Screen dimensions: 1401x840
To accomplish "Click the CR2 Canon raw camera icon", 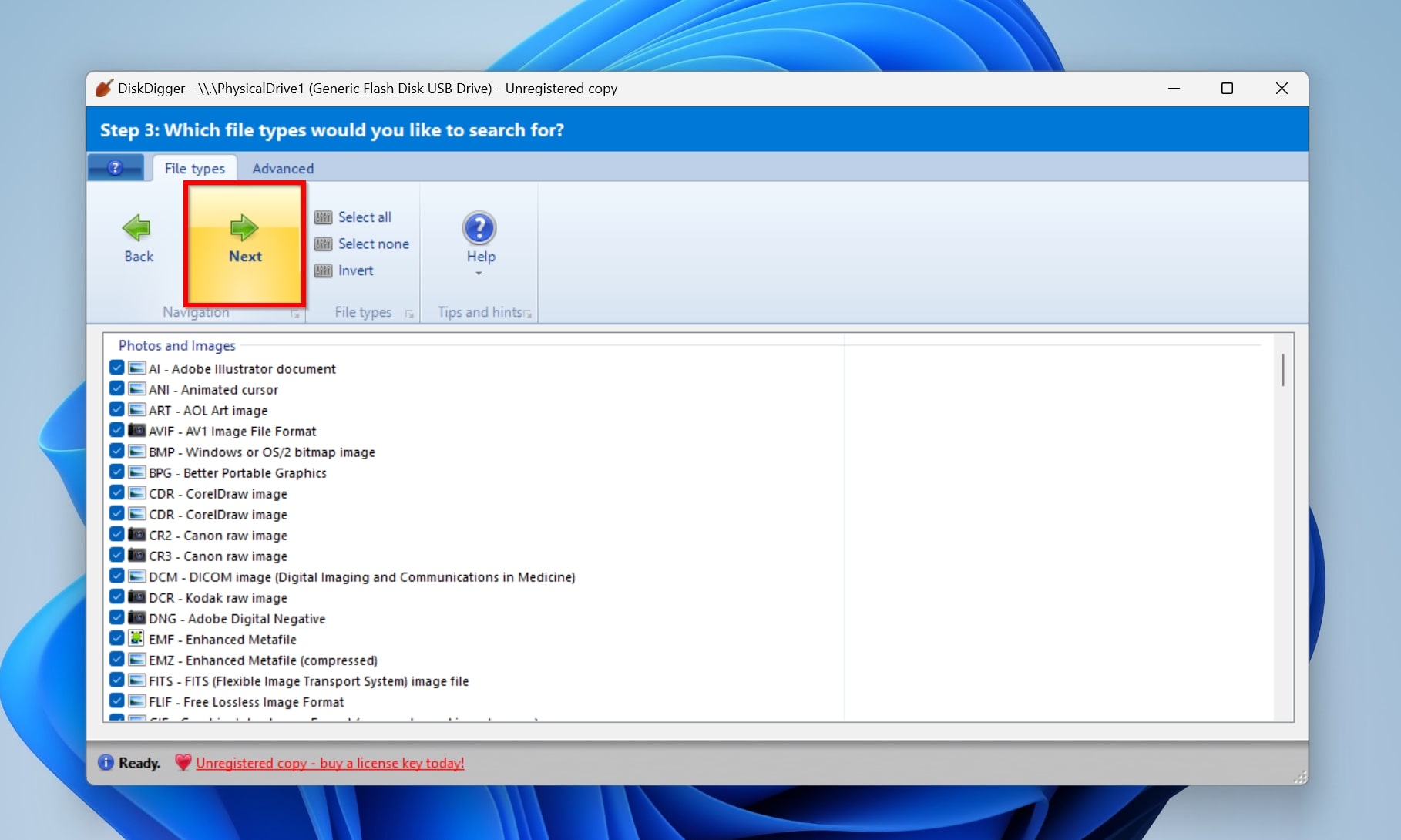I will click(x=137, y=534).
